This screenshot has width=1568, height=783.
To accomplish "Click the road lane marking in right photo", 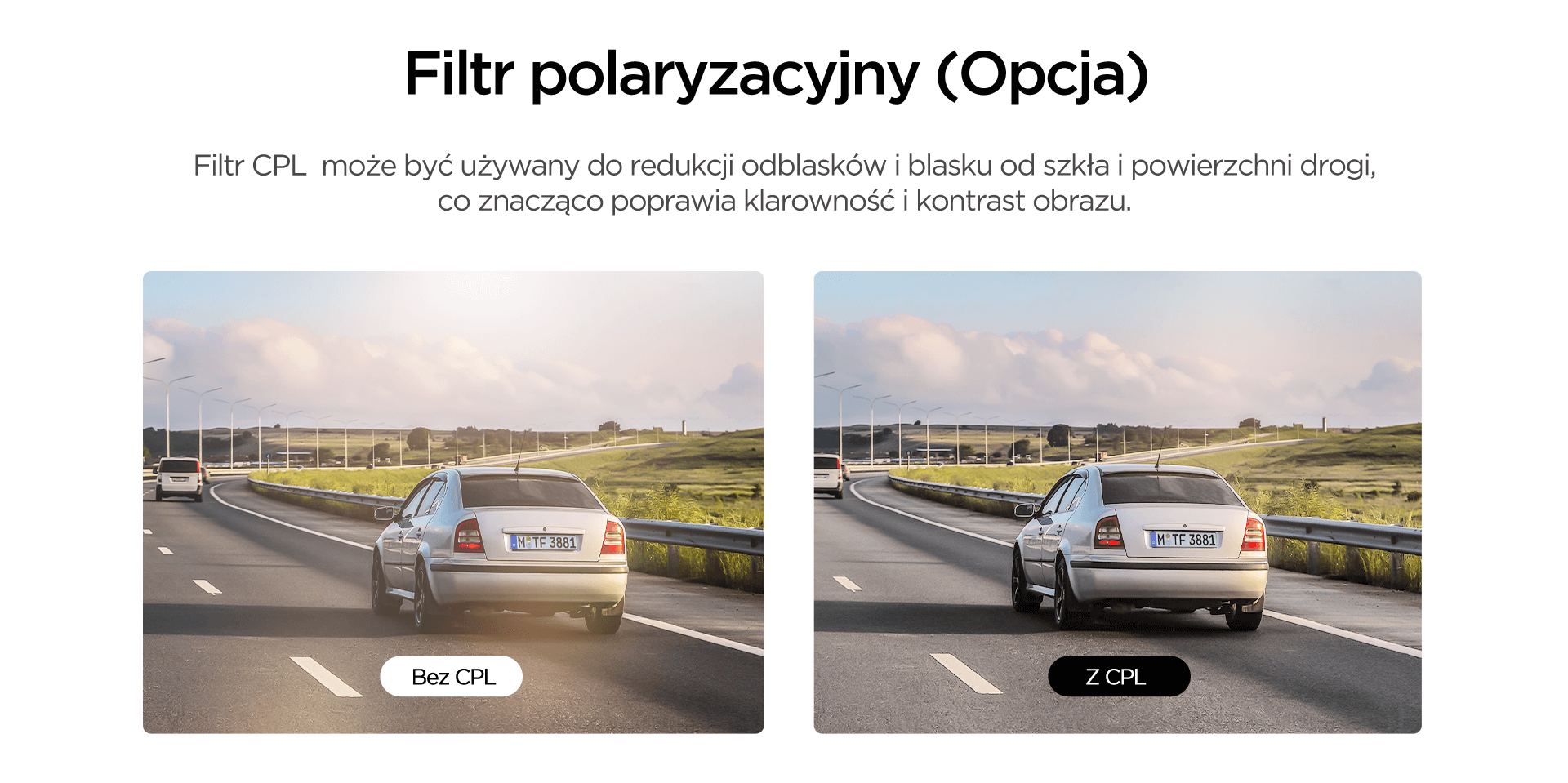I will 965,674.
